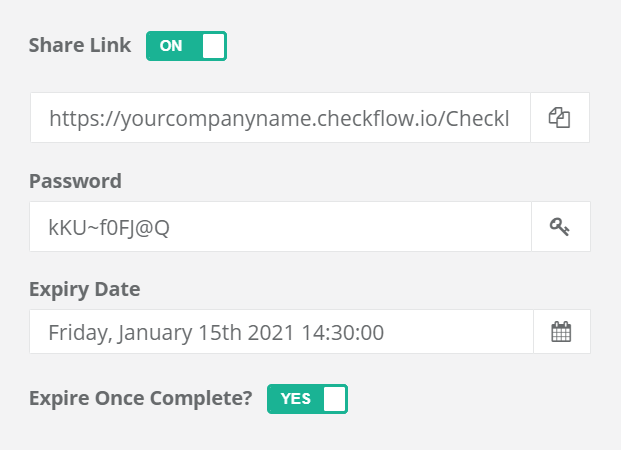This screenshot has height=450, width=621.
Task: Click the Share Link label
Action: click(80, 45)
